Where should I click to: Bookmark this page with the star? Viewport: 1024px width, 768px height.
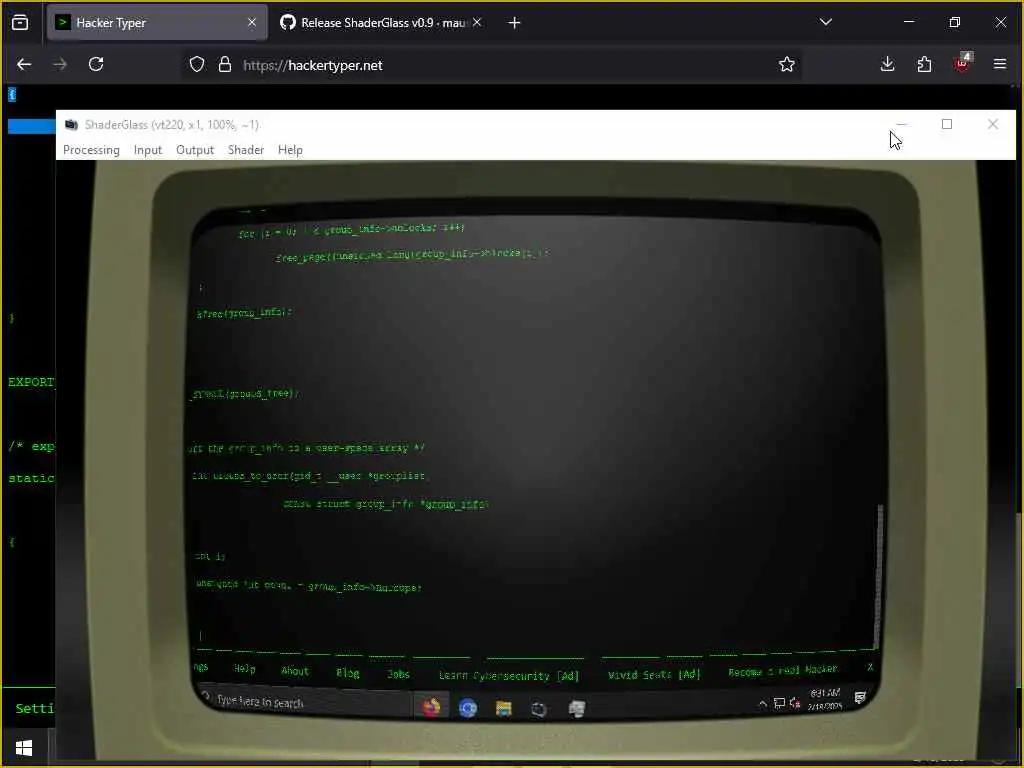[x=787, y=65]
